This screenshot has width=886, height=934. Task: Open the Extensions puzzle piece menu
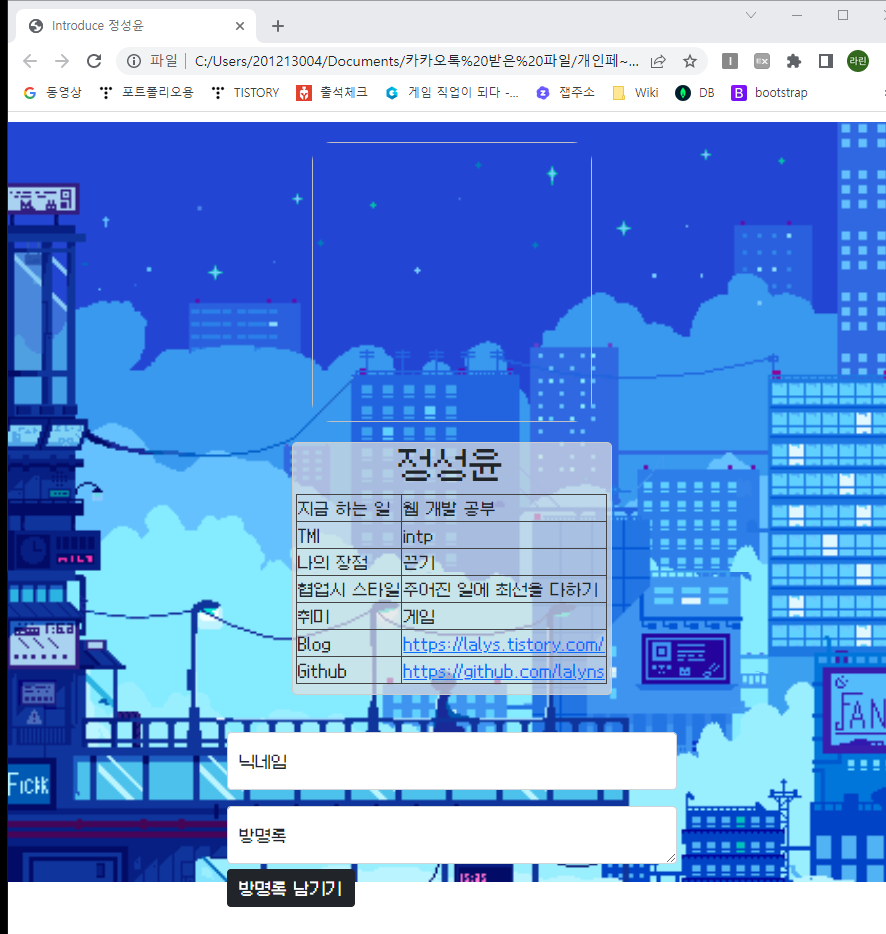pos(794,61)
